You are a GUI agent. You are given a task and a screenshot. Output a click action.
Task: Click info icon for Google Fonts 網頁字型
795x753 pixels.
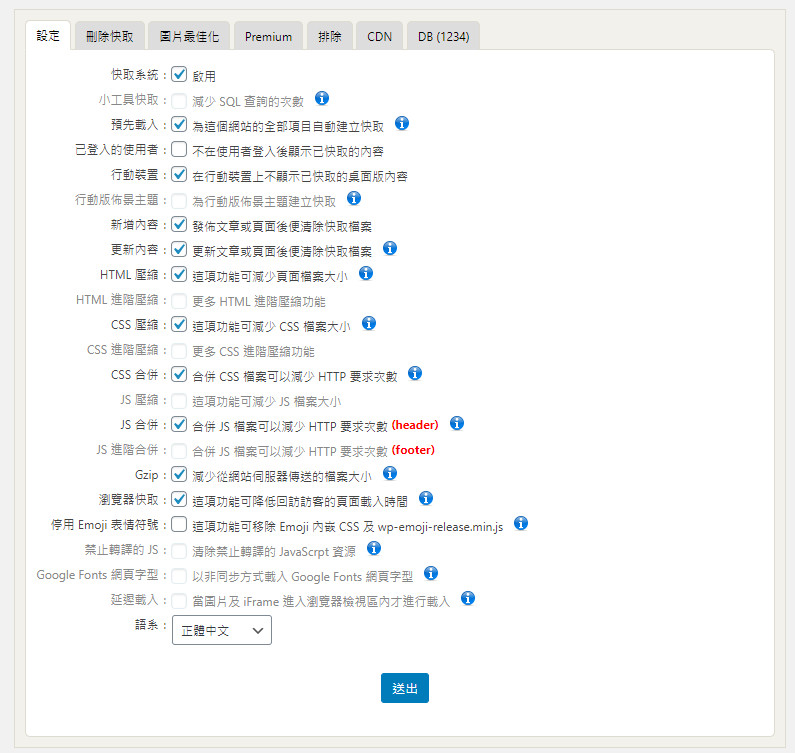pos(431,573)
